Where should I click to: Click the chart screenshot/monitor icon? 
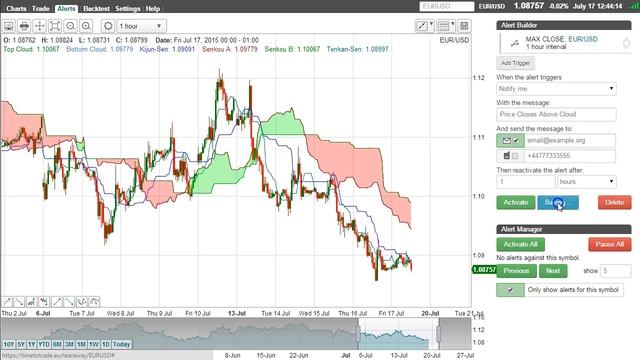pos(9,26)
